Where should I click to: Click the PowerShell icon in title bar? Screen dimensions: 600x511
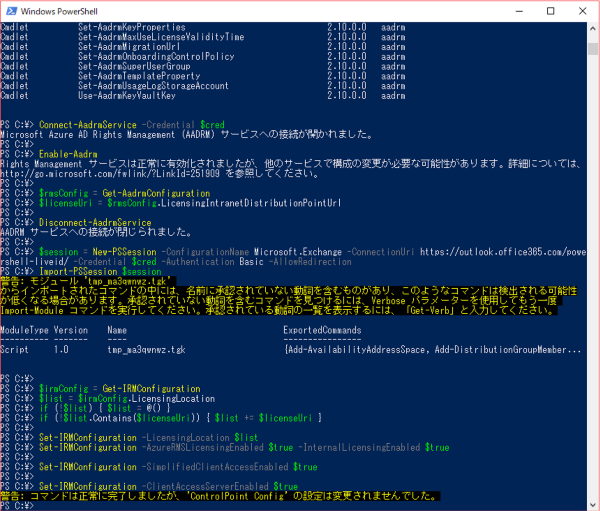[11, 11]
